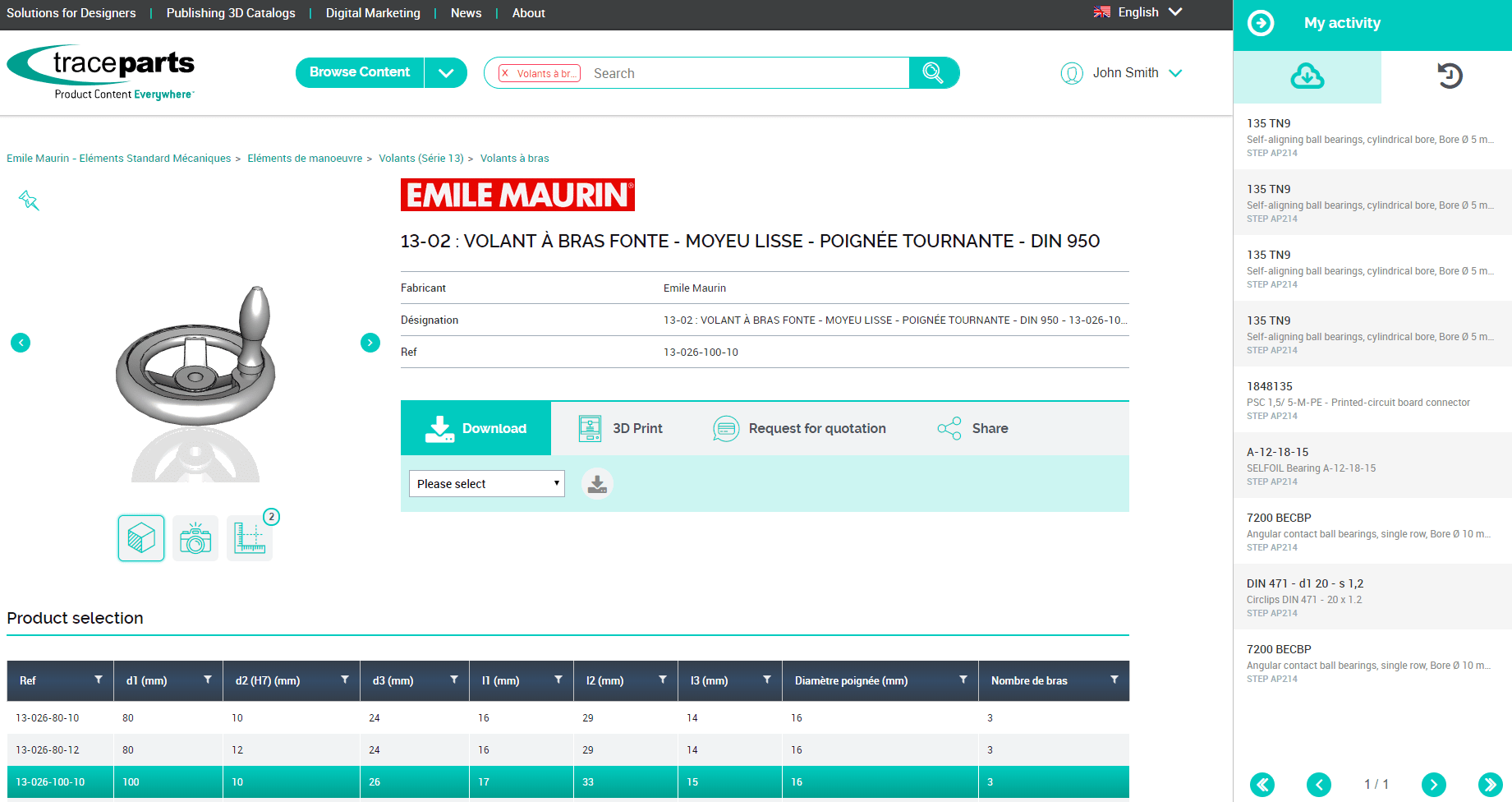Pin the product with the pushpin icon
This screenshot has width=1512, height=802.
29,200
